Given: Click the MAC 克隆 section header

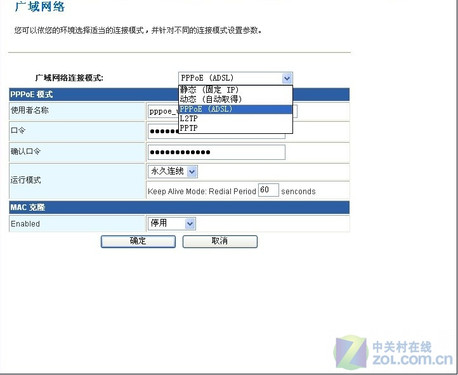Looking at the screenshot, I should [179, 207].
